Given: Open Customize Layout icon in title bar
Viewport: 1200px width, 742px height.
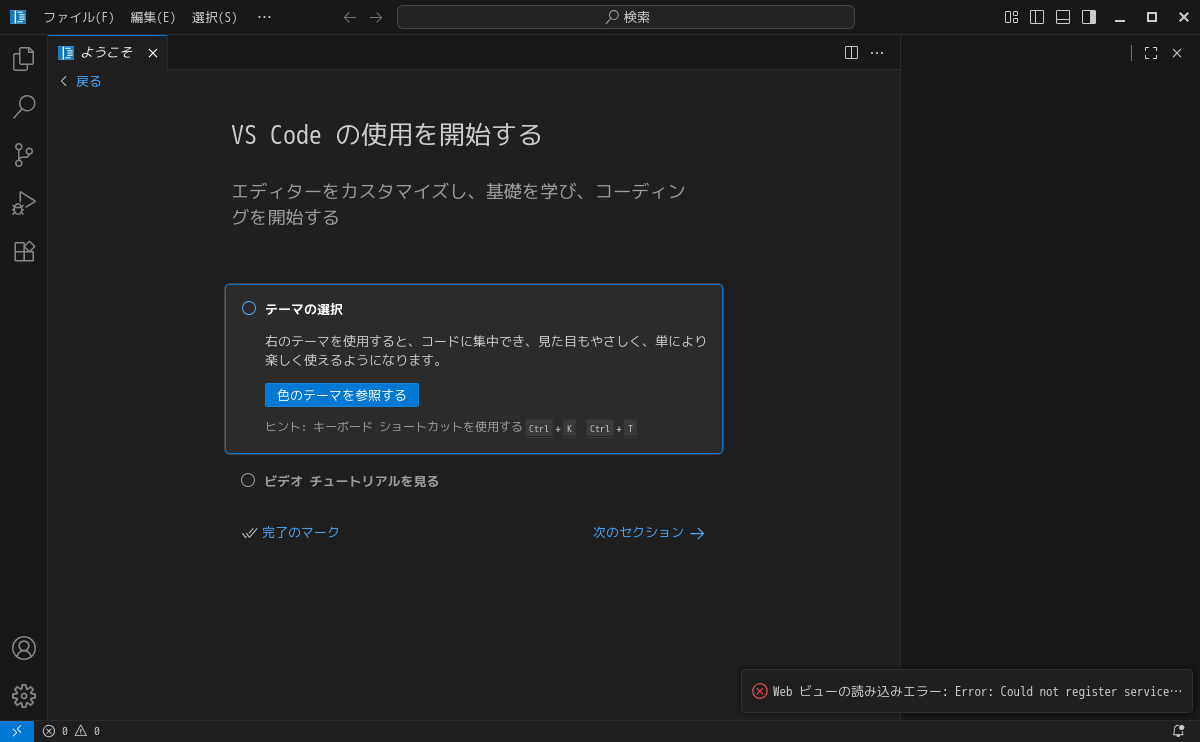Looking at the screenshot, I should (x=1011, y=17).
